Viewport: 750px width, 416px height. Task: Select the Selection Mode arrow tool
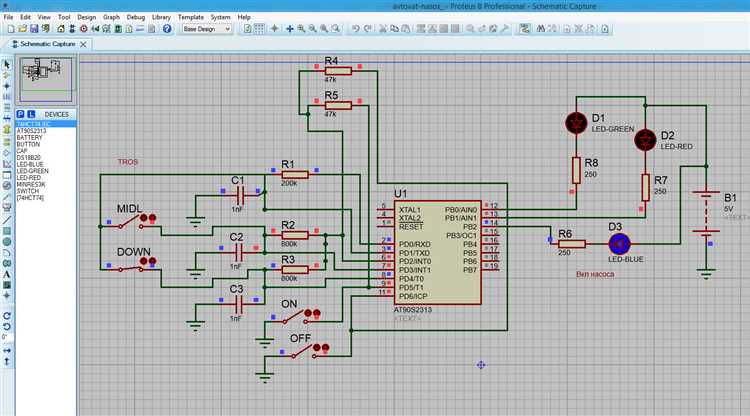coord(7,64)
